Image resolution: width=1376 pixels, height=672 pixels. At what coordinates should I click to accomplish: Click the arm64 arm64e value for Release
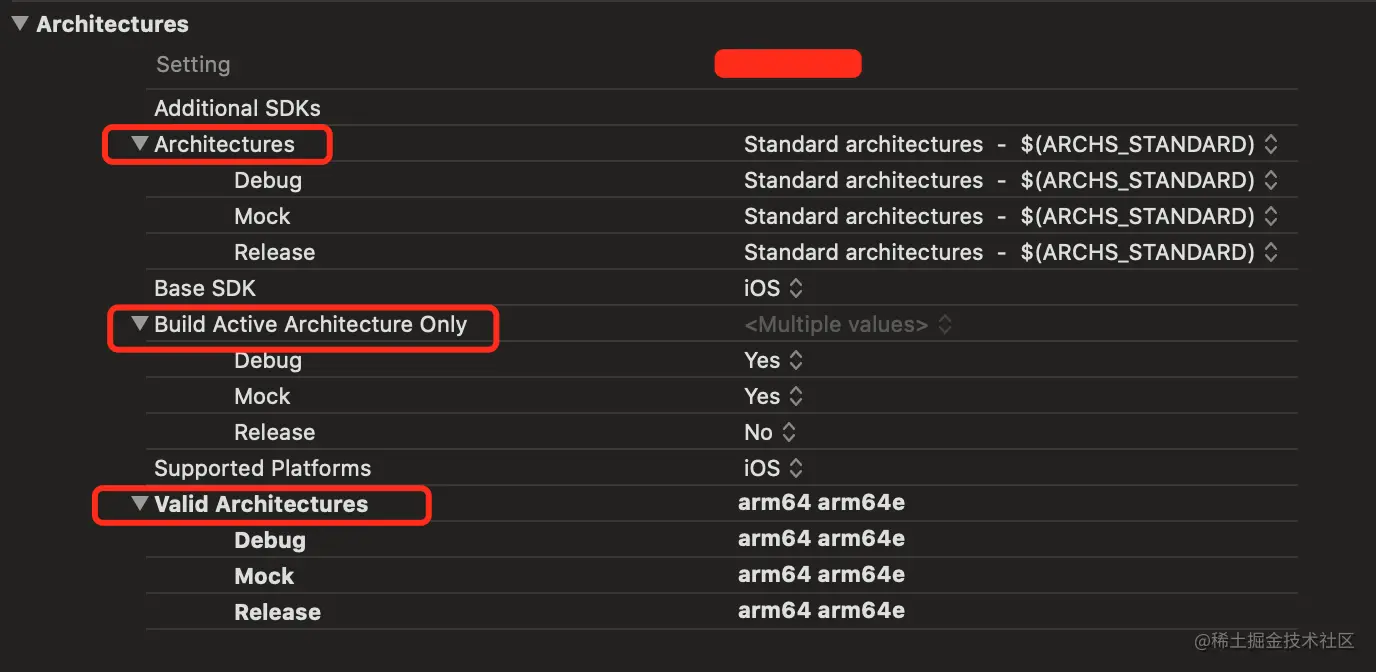tap(821, 611)
